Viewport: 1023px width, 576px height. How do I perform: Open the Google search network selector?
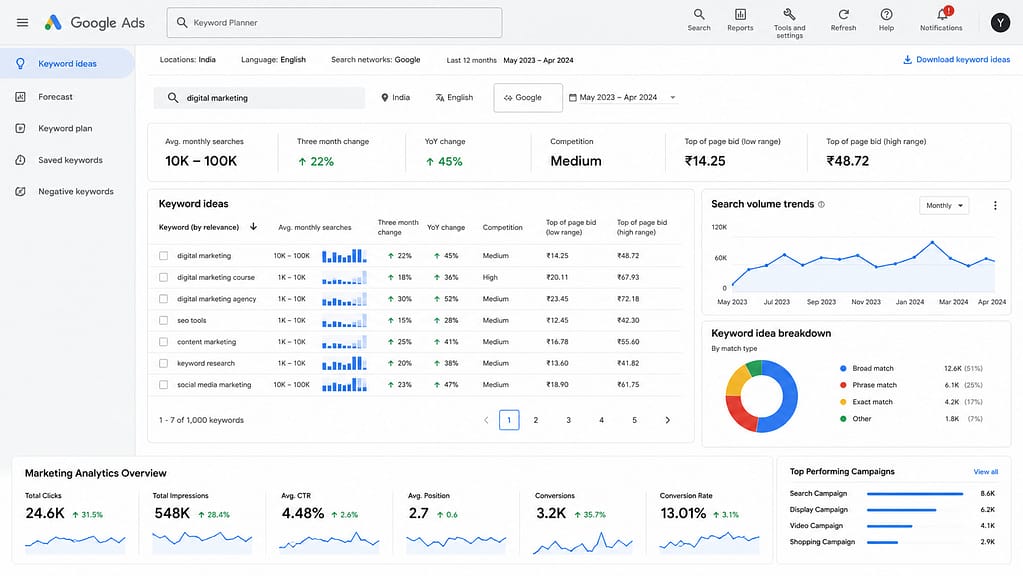528,98
